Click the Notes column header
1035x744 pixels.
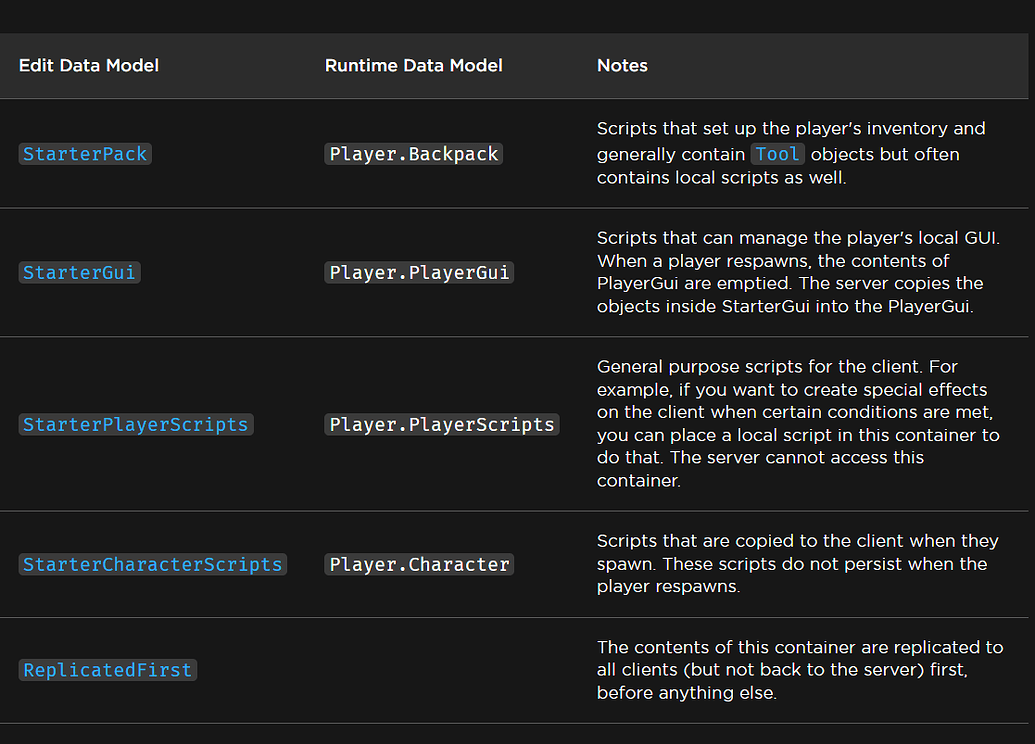[622, 65]
